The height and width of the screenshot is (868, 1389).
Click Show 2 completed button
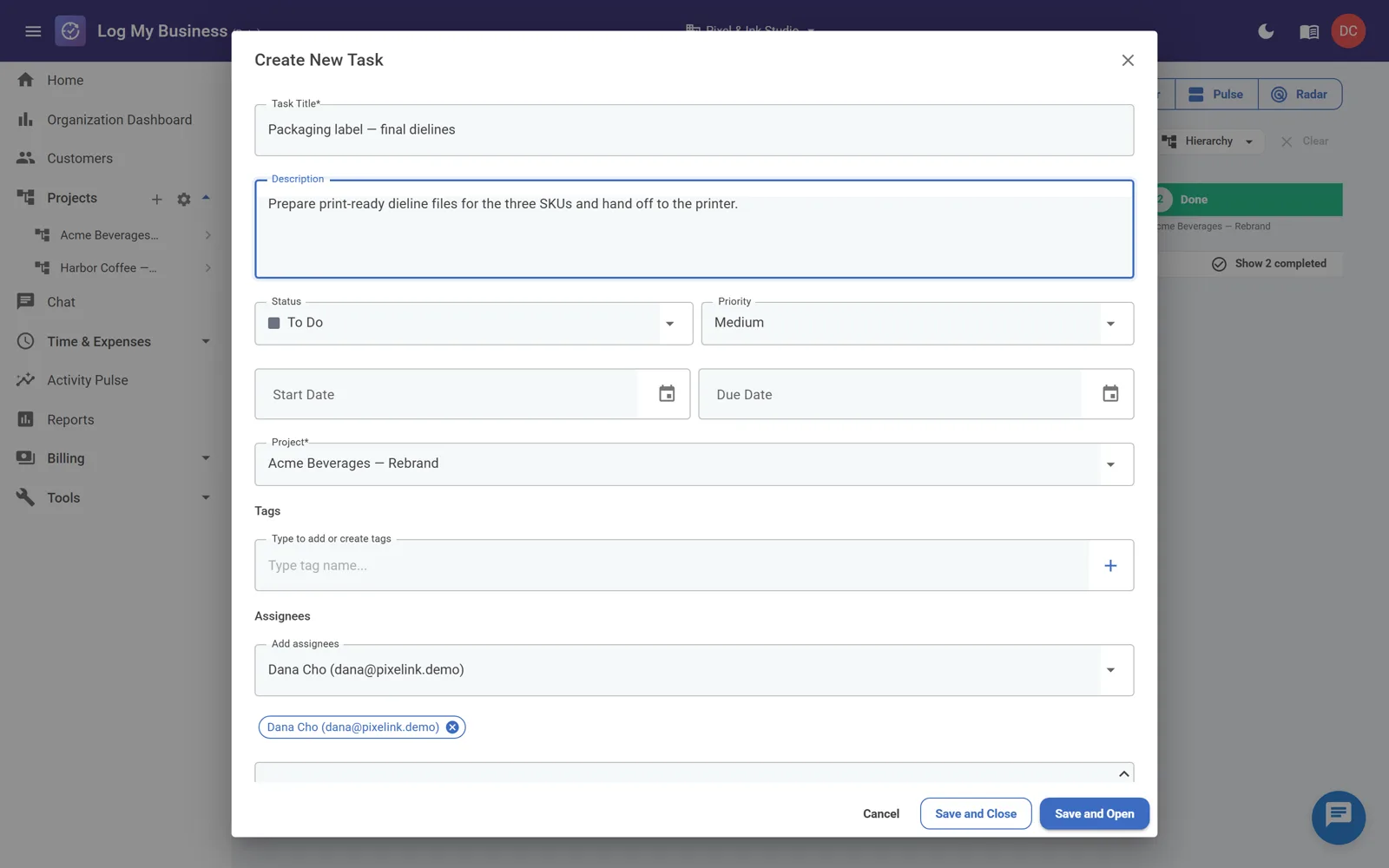tap(1269, 264)
